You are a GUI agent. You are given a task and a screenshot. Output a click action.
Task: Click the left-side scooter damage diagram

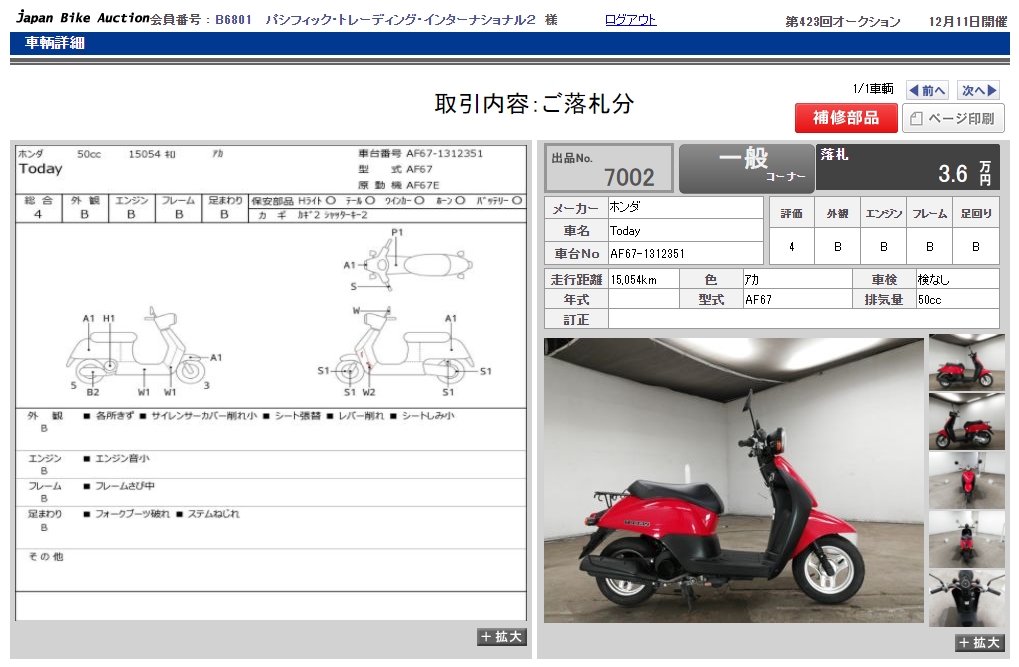[144, 352]
